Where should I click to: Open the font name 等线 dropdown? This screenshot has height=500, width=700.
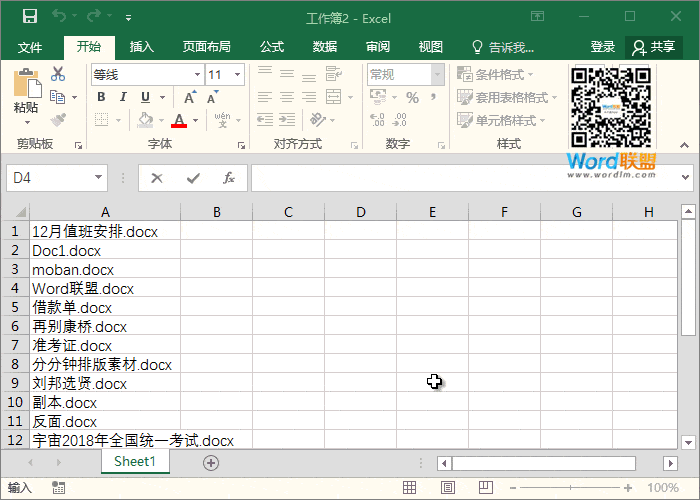point(197,75)
